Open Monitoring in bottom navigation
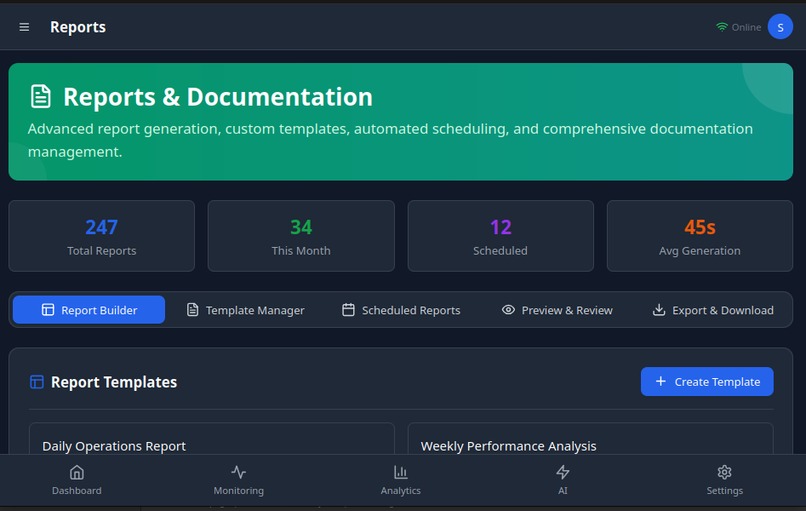 tap(239, 480)
